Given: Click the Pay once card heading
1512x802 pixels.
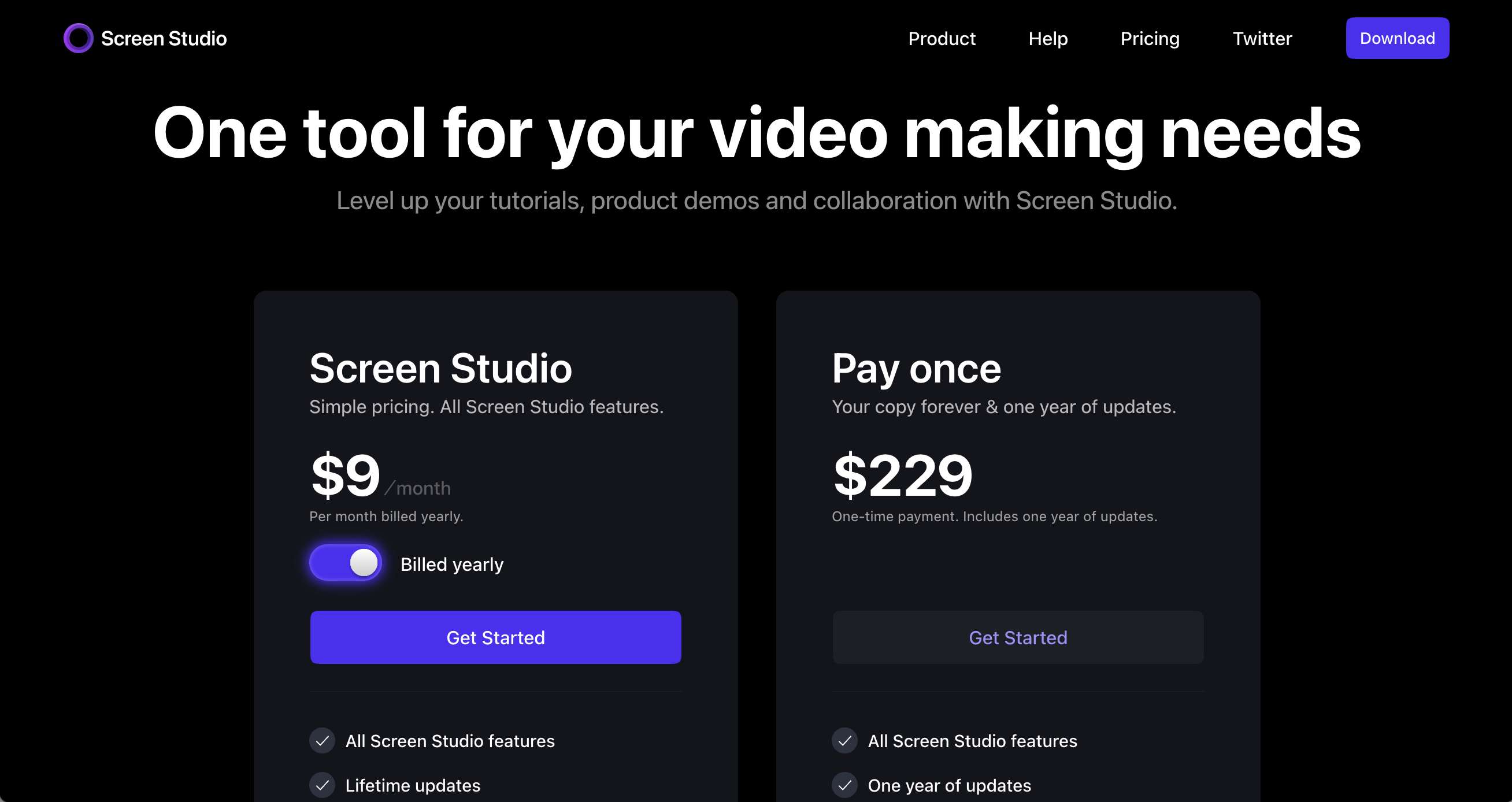Looking at the screenshot, I should pos(916,369).
